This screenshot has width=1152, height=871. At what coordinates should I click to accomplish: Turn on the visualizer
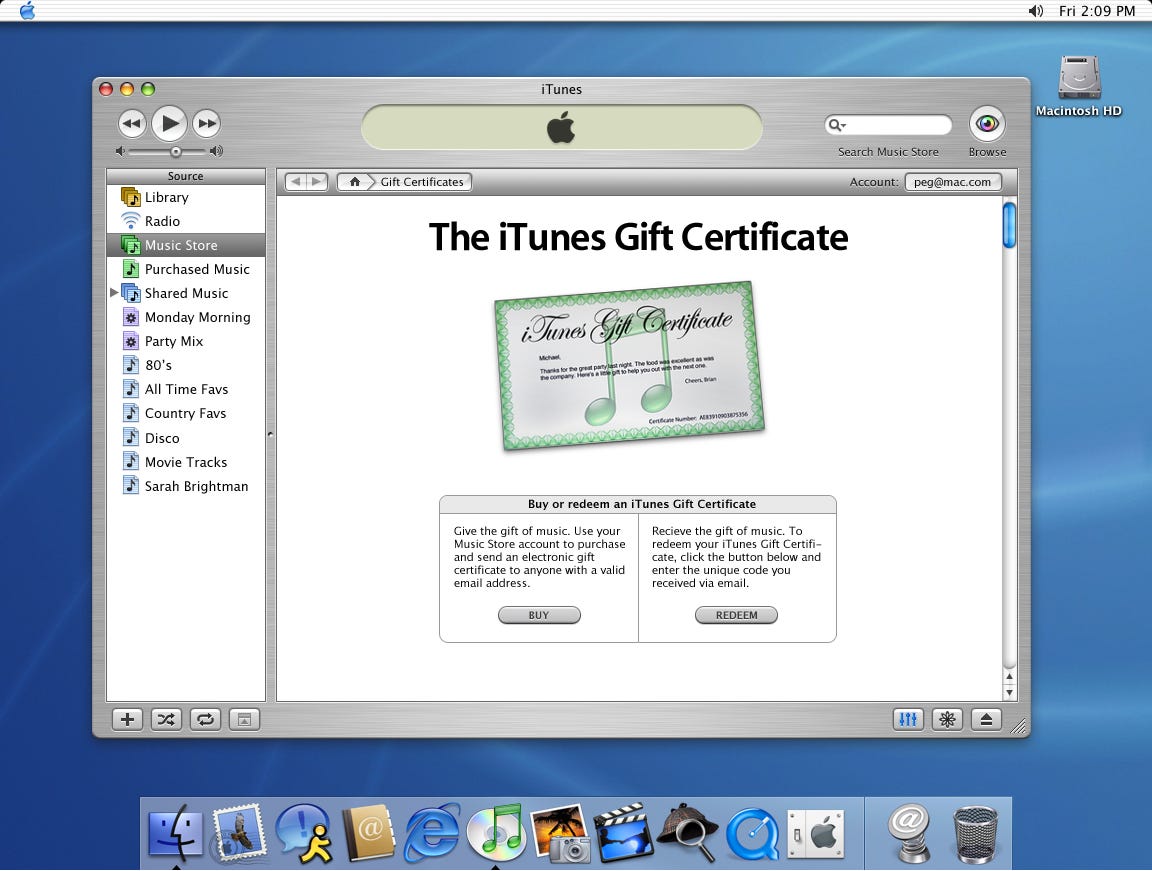947,719
